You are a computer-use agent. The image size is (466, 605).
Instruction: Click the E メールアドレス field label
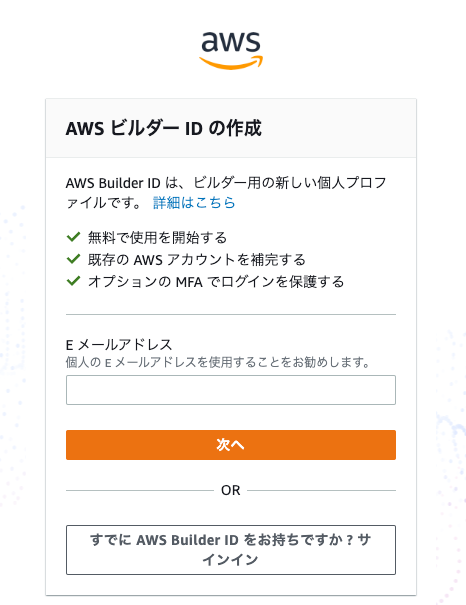click(x=119, y=344)
